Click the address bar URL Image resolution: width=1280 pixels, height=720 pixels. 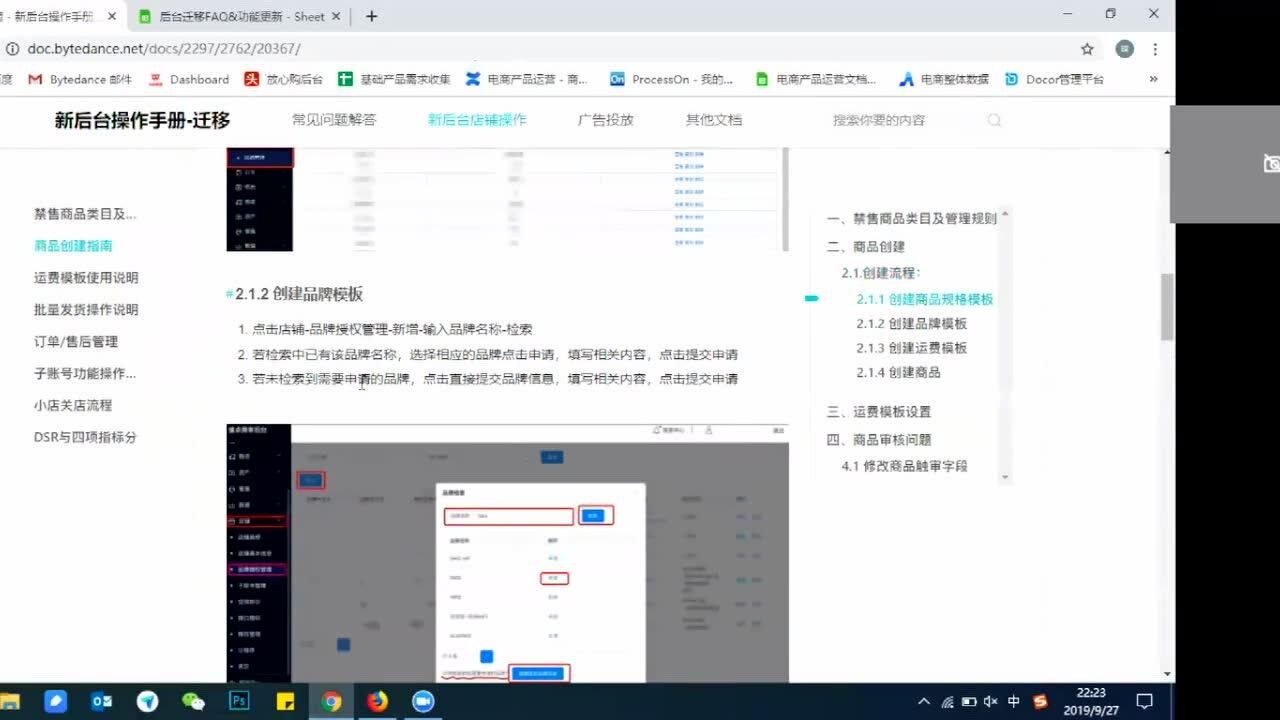(163, 49)
